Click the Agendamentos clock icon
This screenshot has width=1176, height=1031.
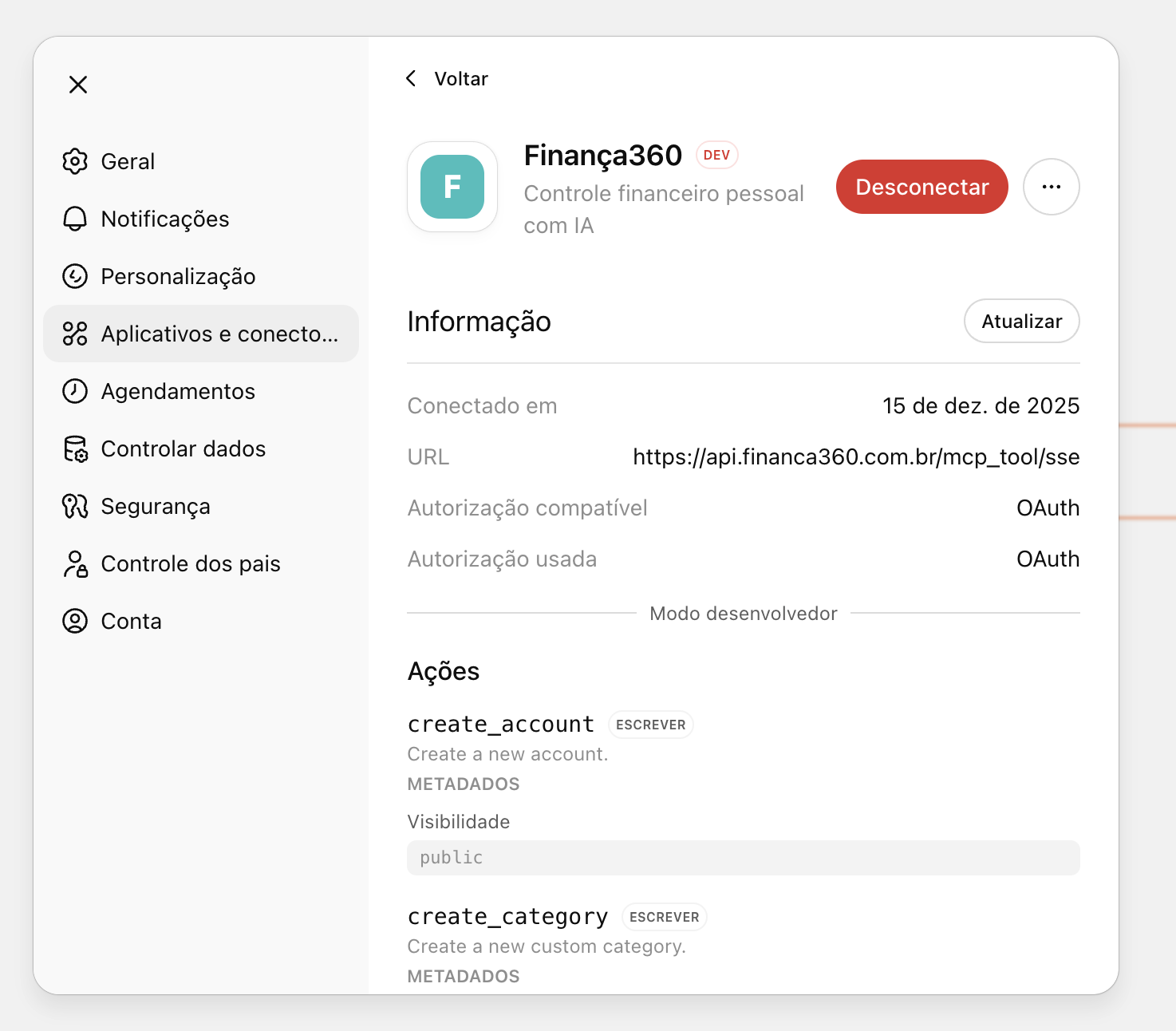75,391
